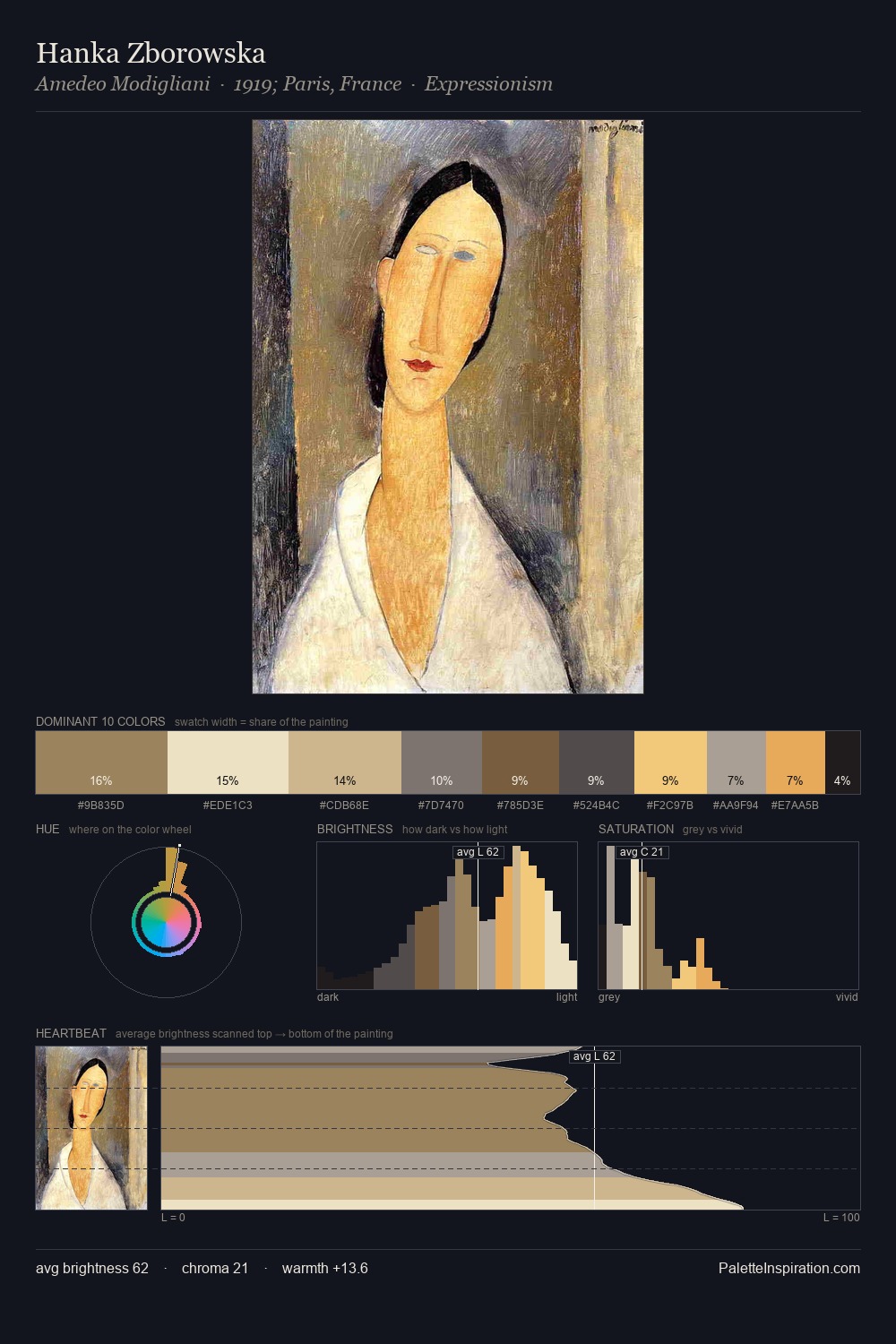Click the 'chroma 21' footer stat

(215, 1268)
